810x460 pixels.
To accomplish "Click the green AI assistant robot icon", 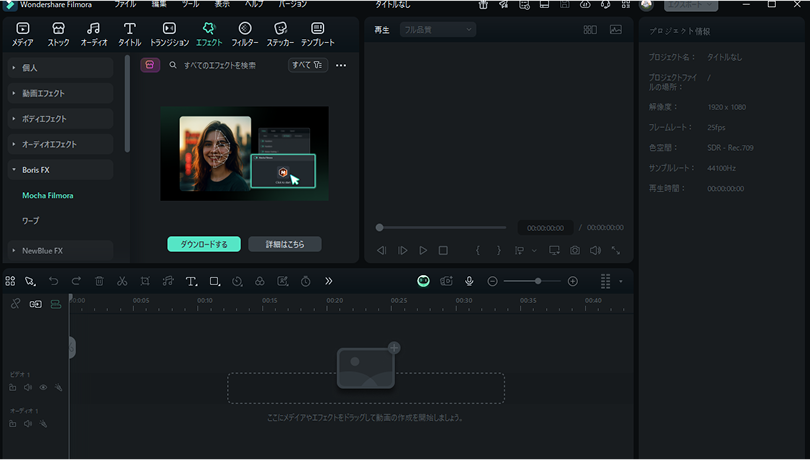I will tap(423, 281).
